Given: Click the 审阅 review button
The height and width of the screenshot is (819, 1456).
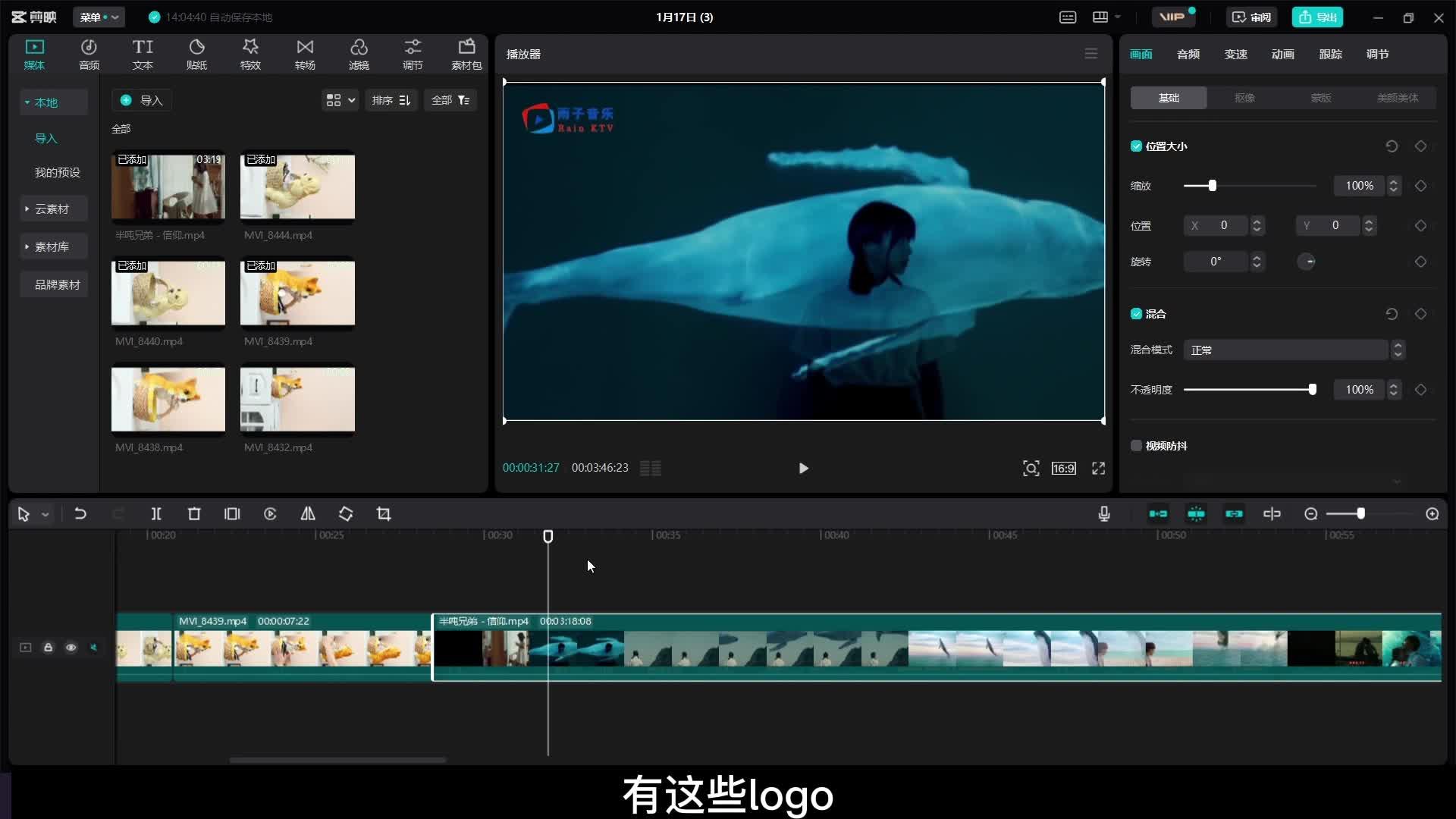Looking at the screenshot, I should point(1251,17).
